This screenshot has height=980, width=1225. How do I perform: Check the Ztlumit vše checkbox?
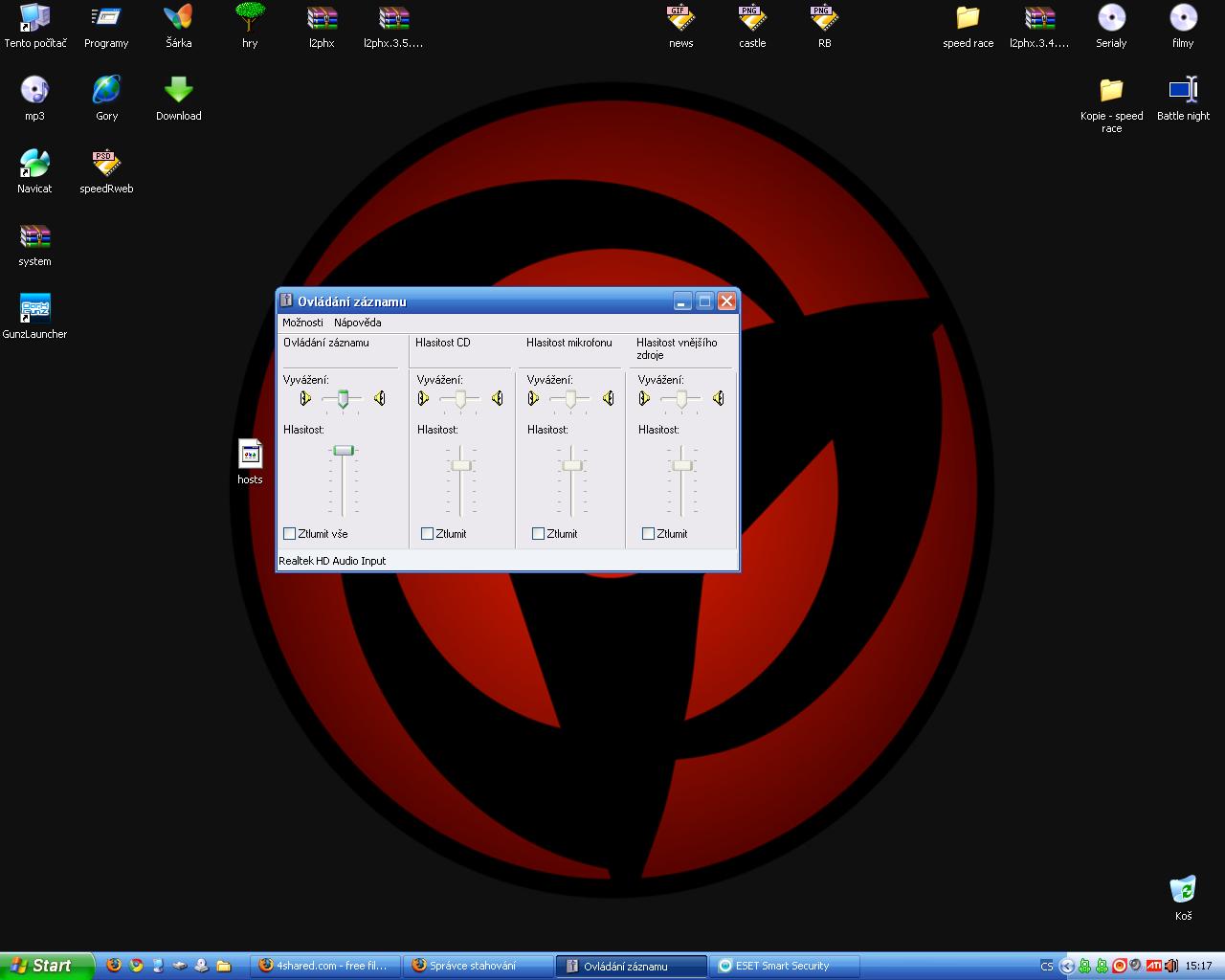pos(289,533)
